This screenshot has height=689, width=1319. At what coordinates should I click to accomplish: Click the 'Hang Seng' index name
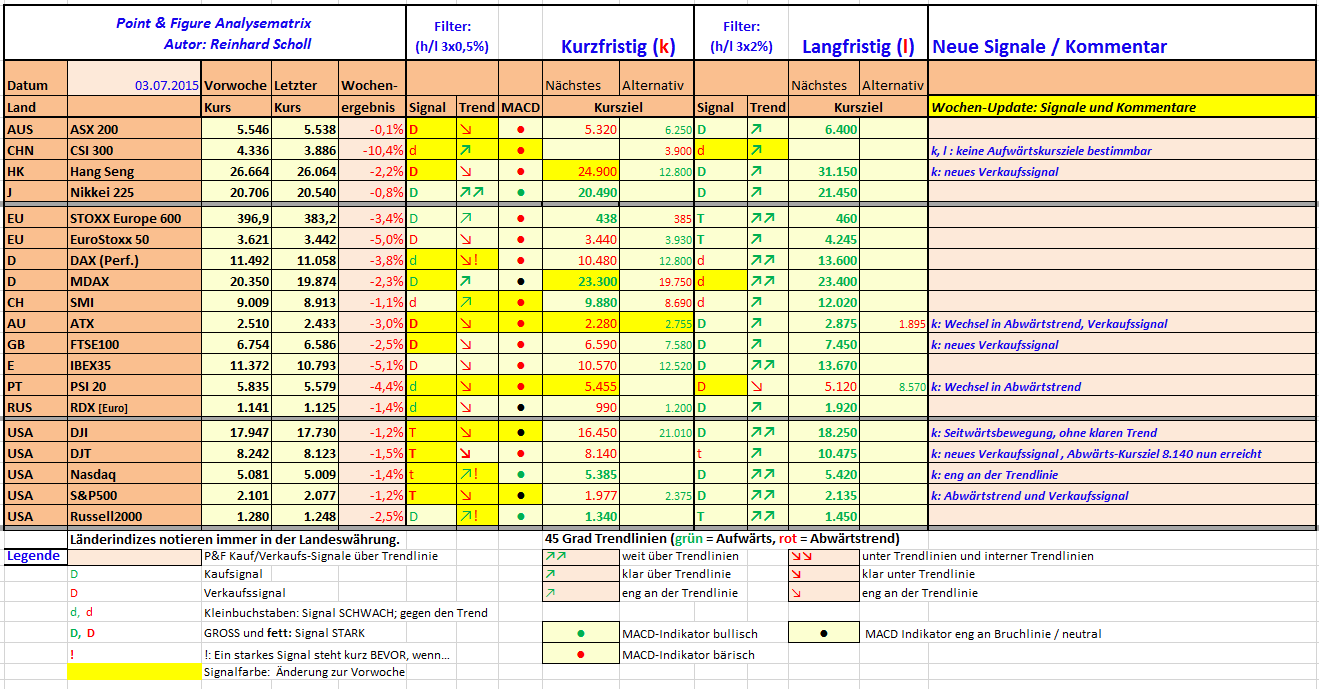(101, 172)
